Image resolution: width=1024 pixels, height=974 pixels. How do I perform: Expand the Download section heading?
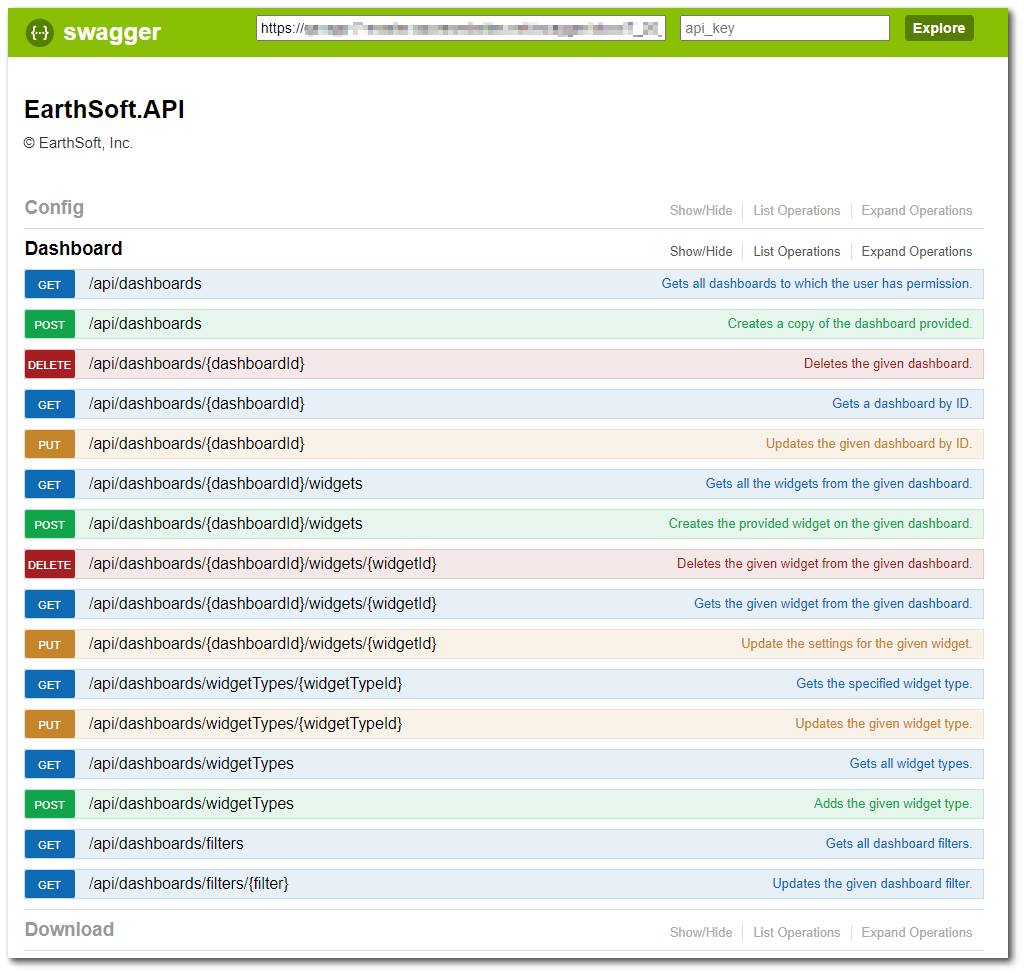coord(69,930)
